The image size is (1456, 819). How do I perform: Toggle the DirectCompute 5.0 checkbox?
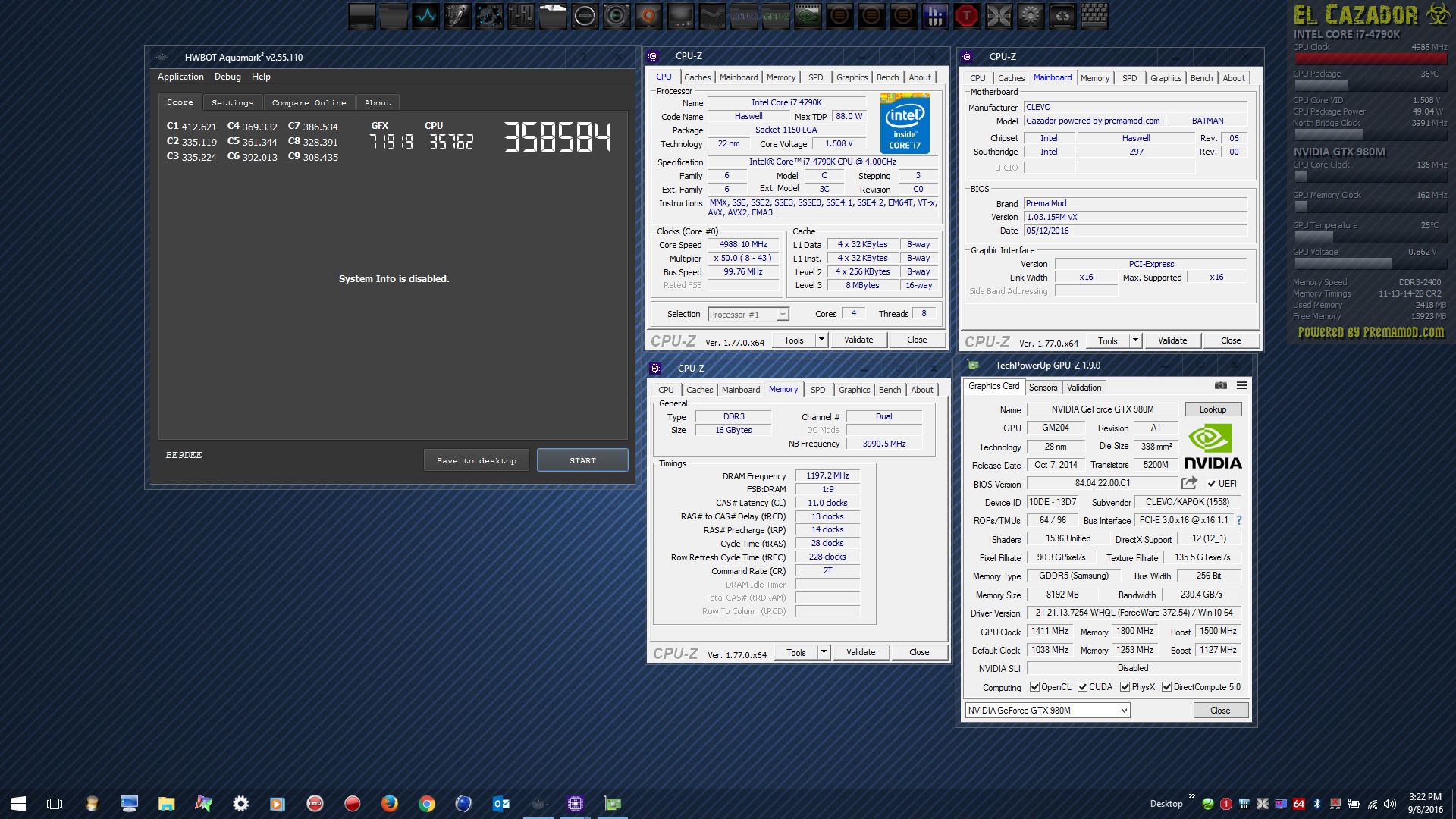coord(1166,687)
